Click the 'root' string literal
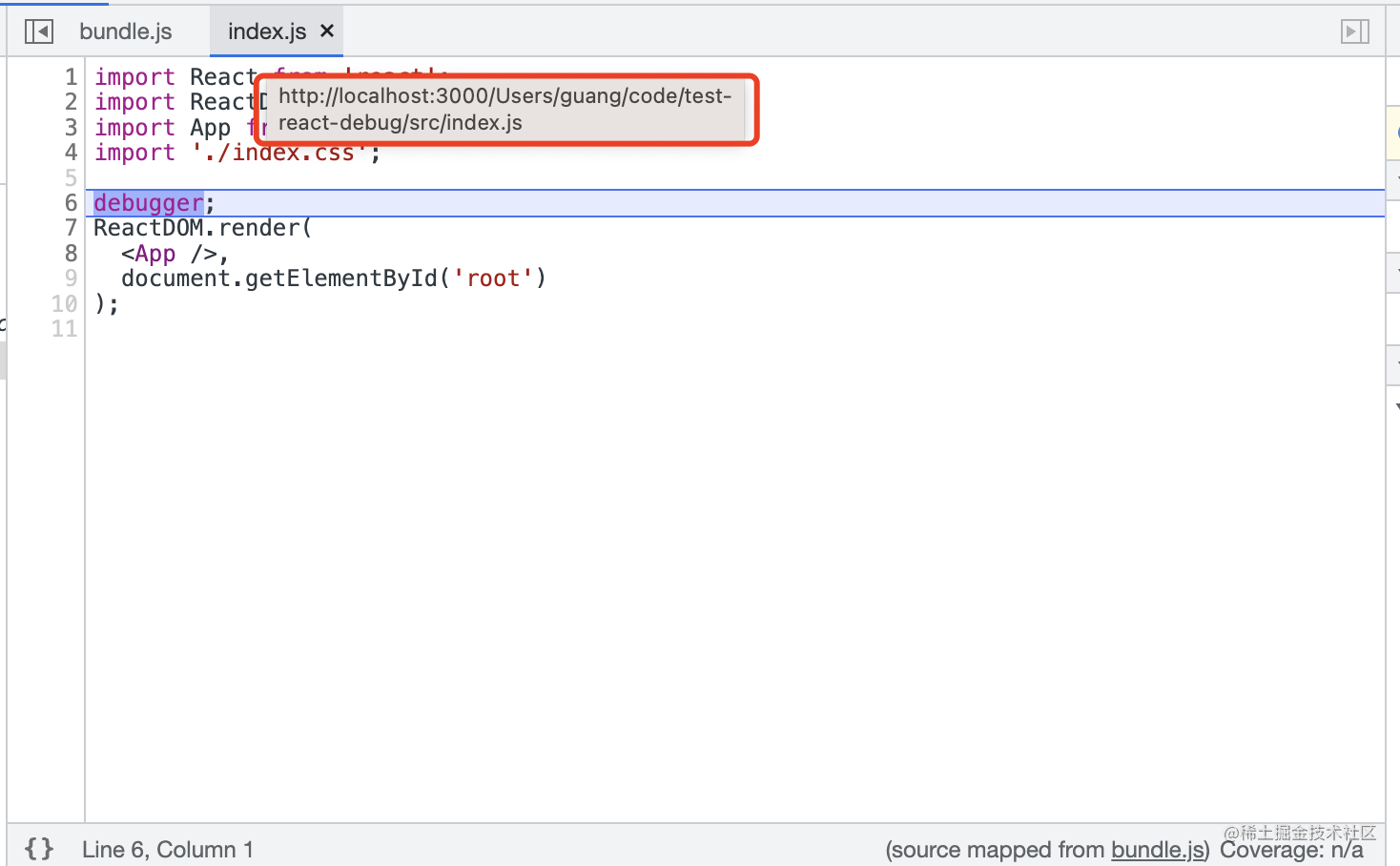This screenshot has height=866, width=1400. [493, 278]
